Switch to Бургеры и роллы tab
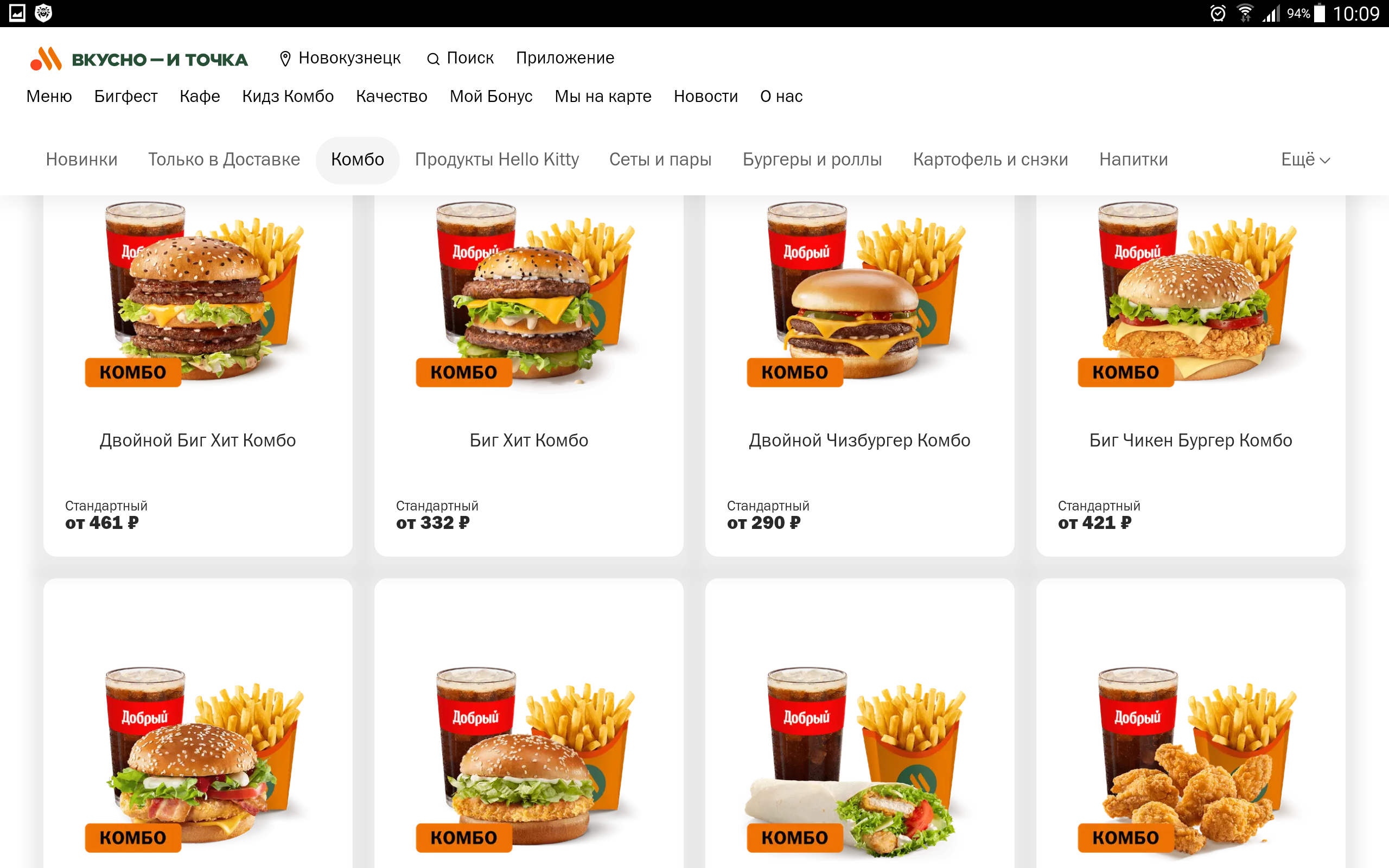 coord(812,159)
